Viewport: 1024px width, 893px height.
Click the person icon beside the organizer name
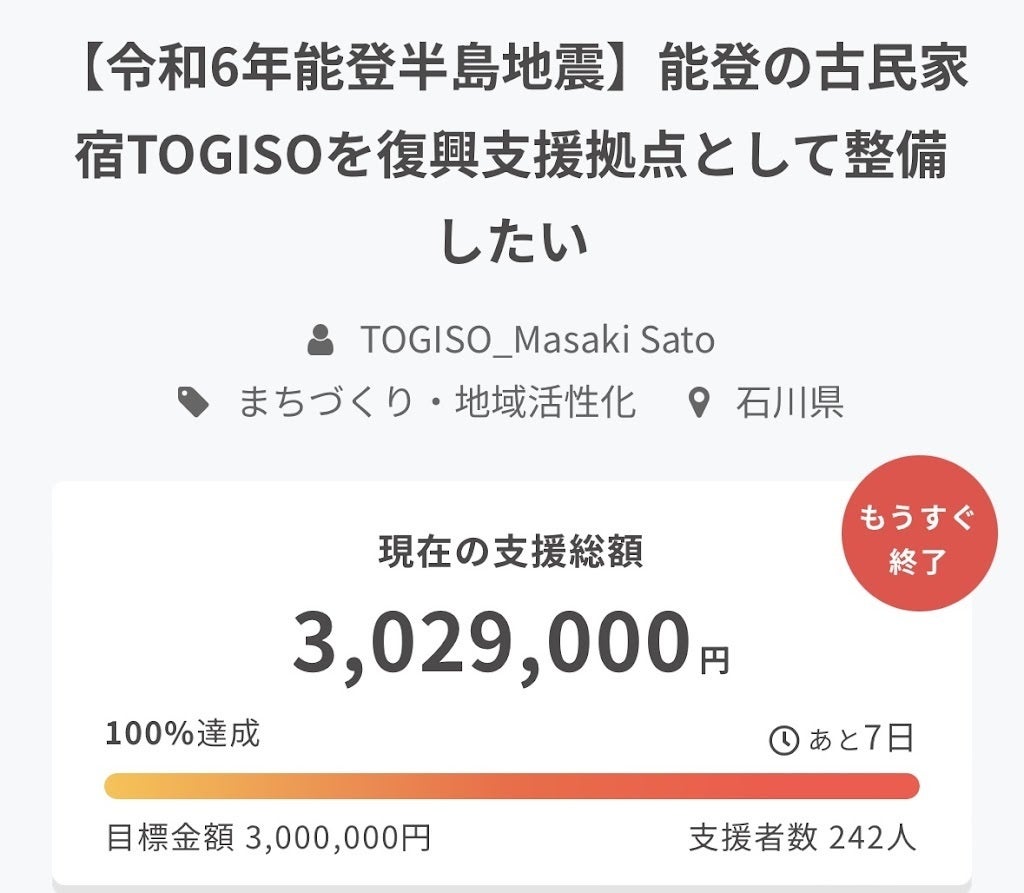point(320,341)
